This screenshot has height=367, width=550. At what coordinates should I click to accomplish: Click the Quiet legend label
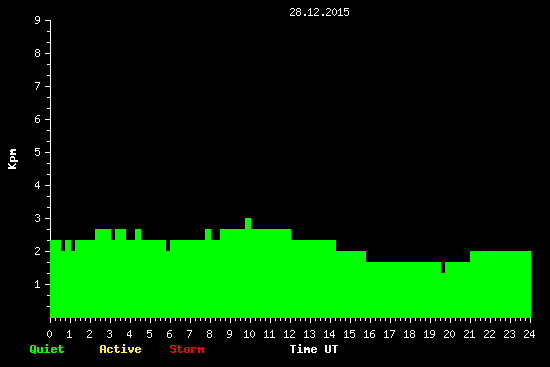click(47, 349)
